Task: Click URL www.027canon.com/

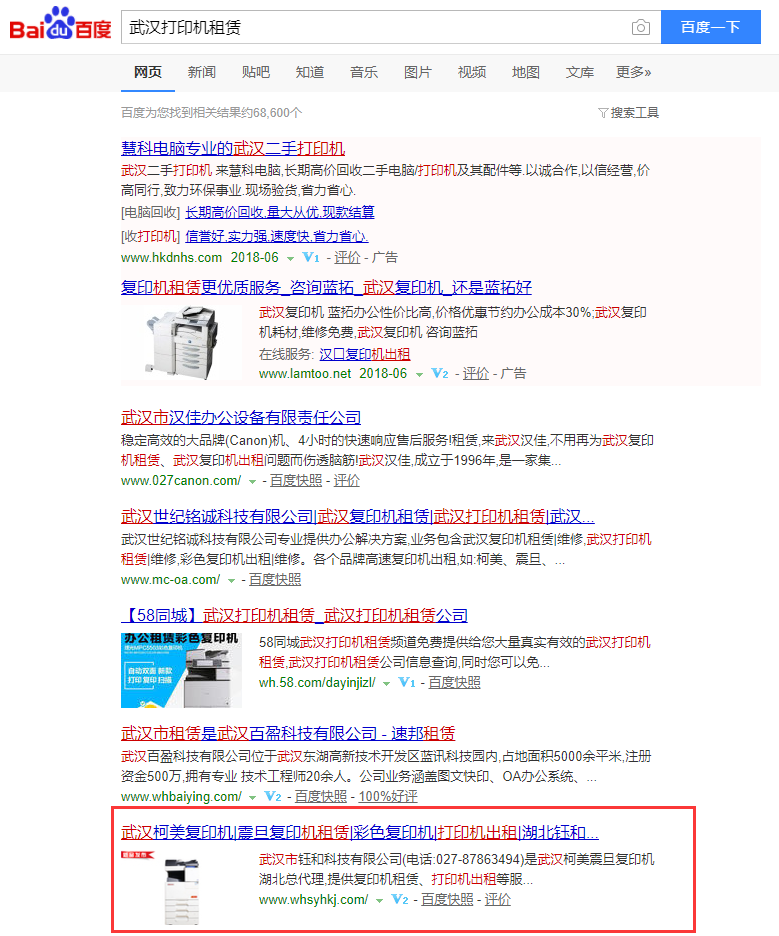Action: click(181, 481)
